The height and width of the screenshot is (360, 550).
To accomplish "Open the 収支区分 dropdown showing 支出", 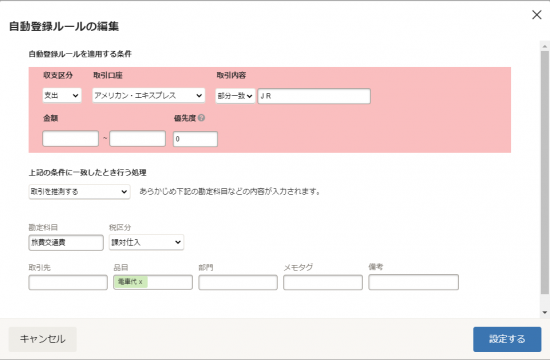I will (x=62, y=95).
